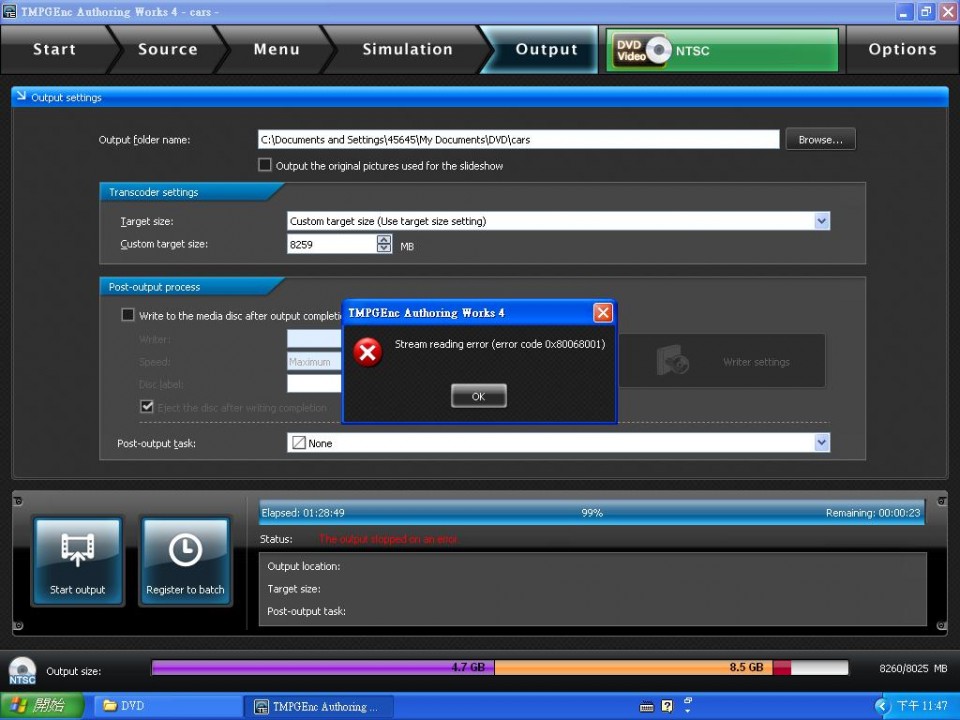Click the output progress bar at 99%
This screenshot has height=720, width=960.
pyautogui.click(x=591, y=513)
